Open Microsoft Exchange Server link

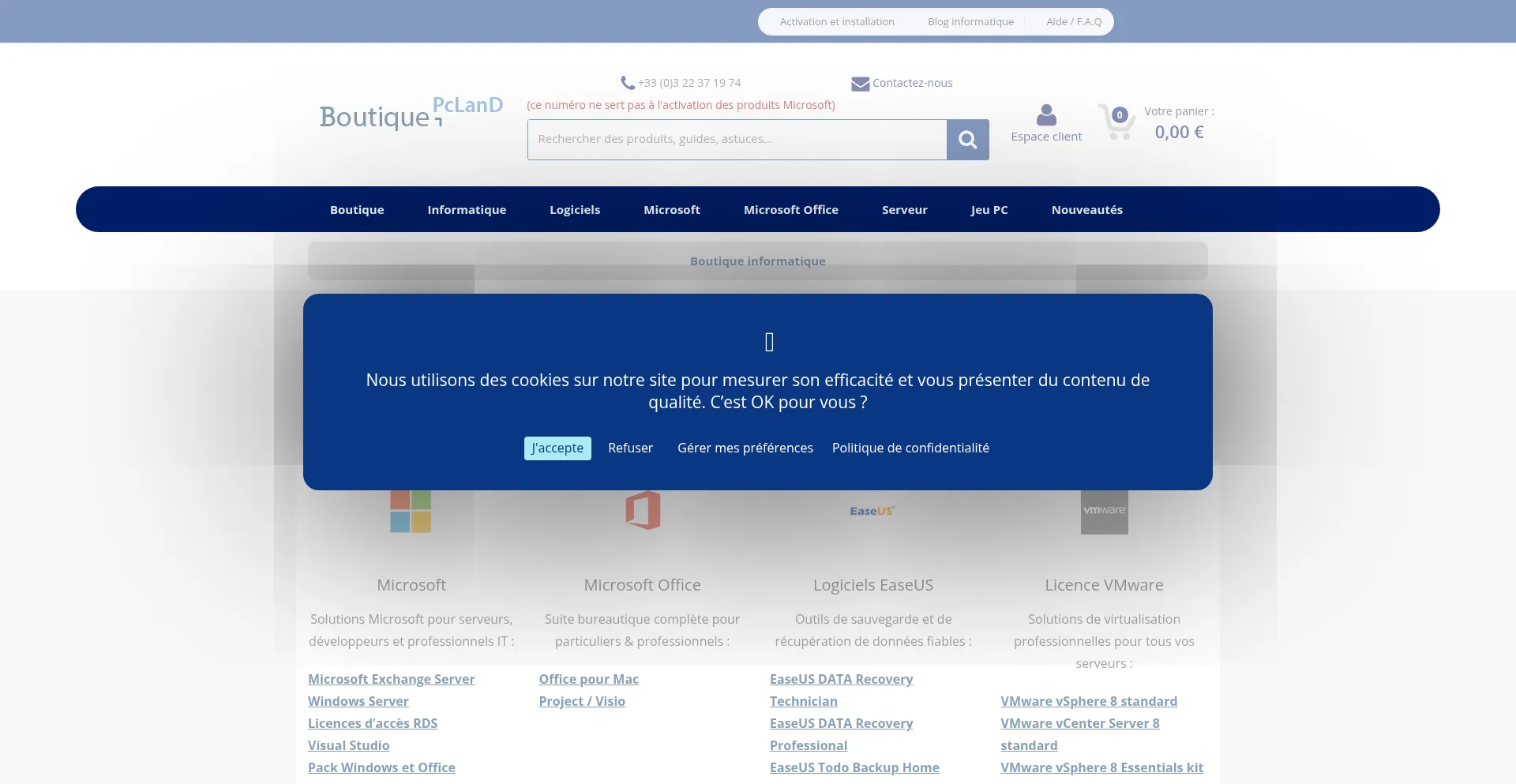[x=391, y=680]
